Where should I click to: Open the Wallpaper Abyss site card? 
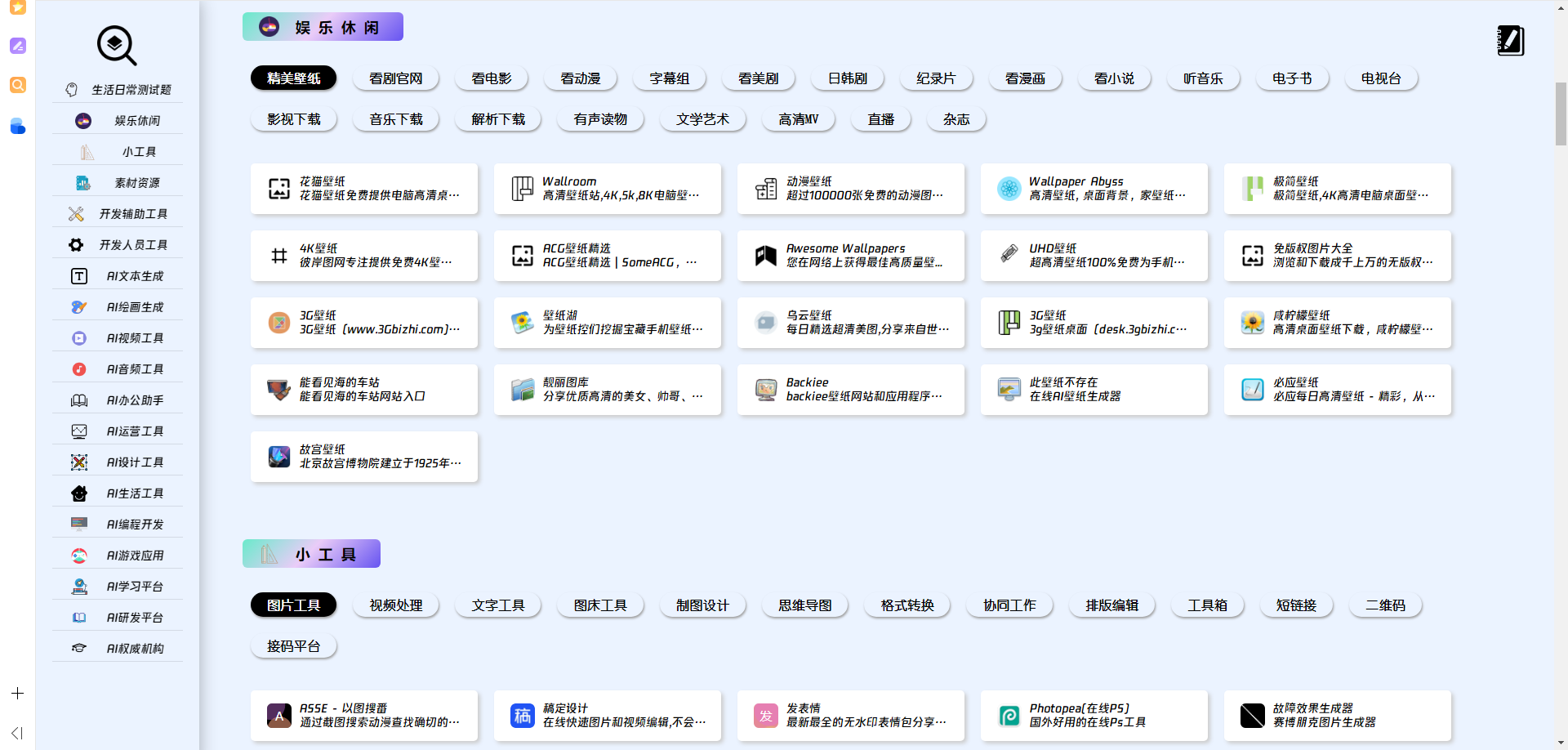point(1094,189)
